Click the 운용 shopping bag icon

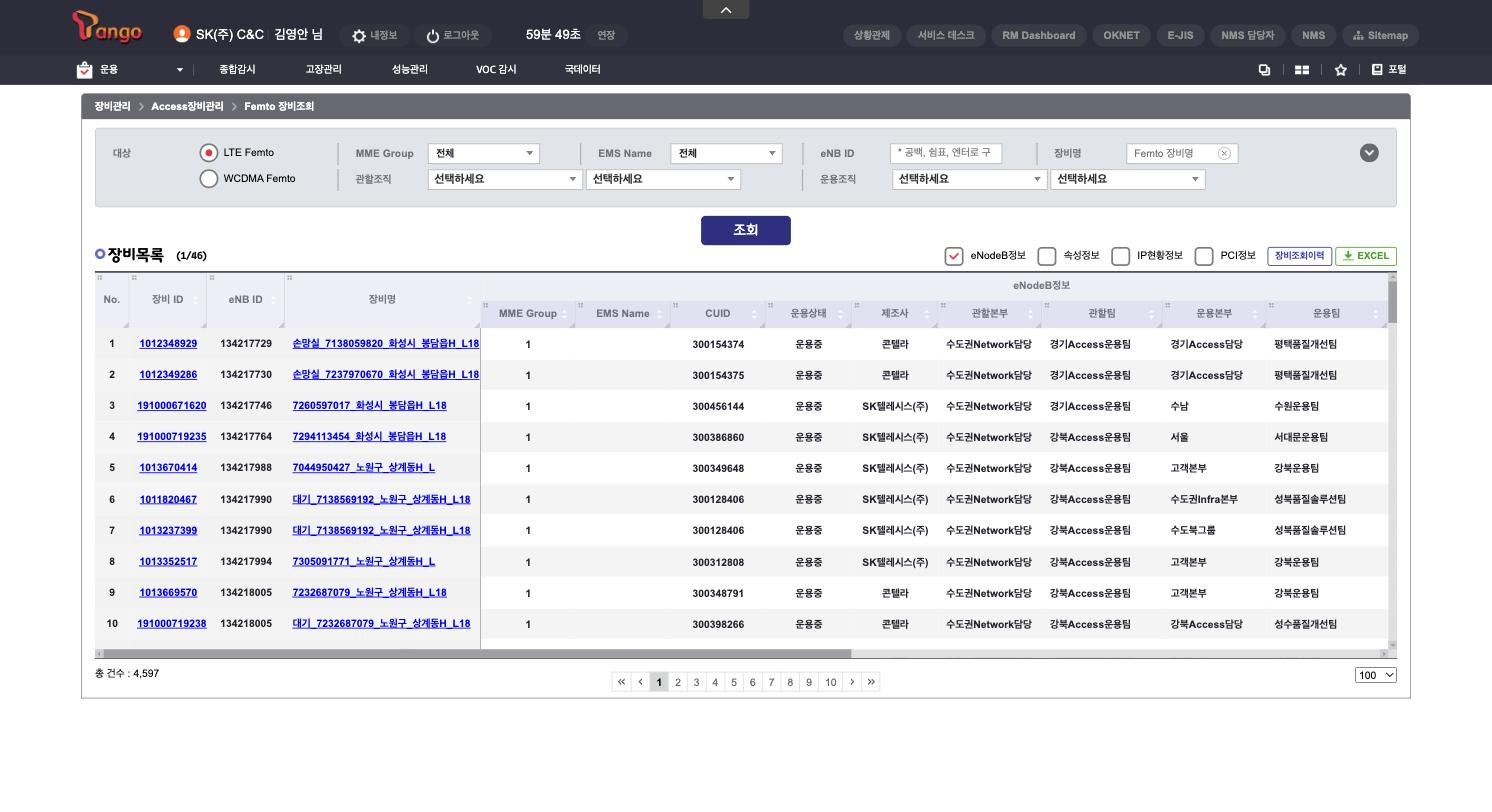click(x=84, y=70)
